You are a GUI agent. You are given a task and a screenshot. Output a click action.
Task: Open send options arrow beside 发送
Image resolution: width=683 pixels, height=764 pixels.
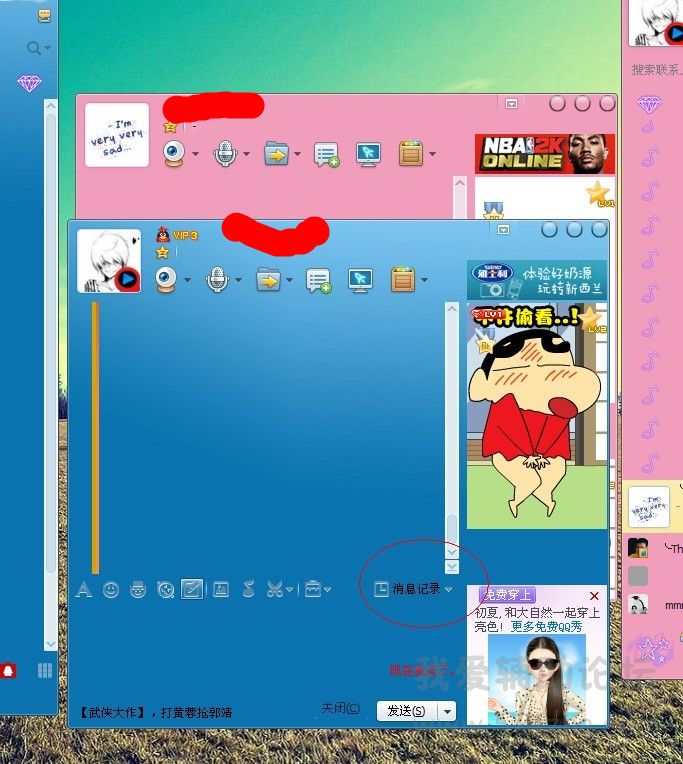click(x=447, y=711)
